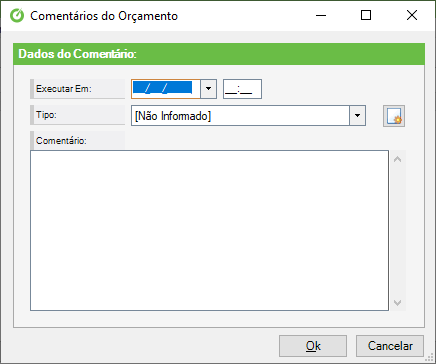Click the Tipo label
This screenshot has width=436, height=364.
pos(46,115)
